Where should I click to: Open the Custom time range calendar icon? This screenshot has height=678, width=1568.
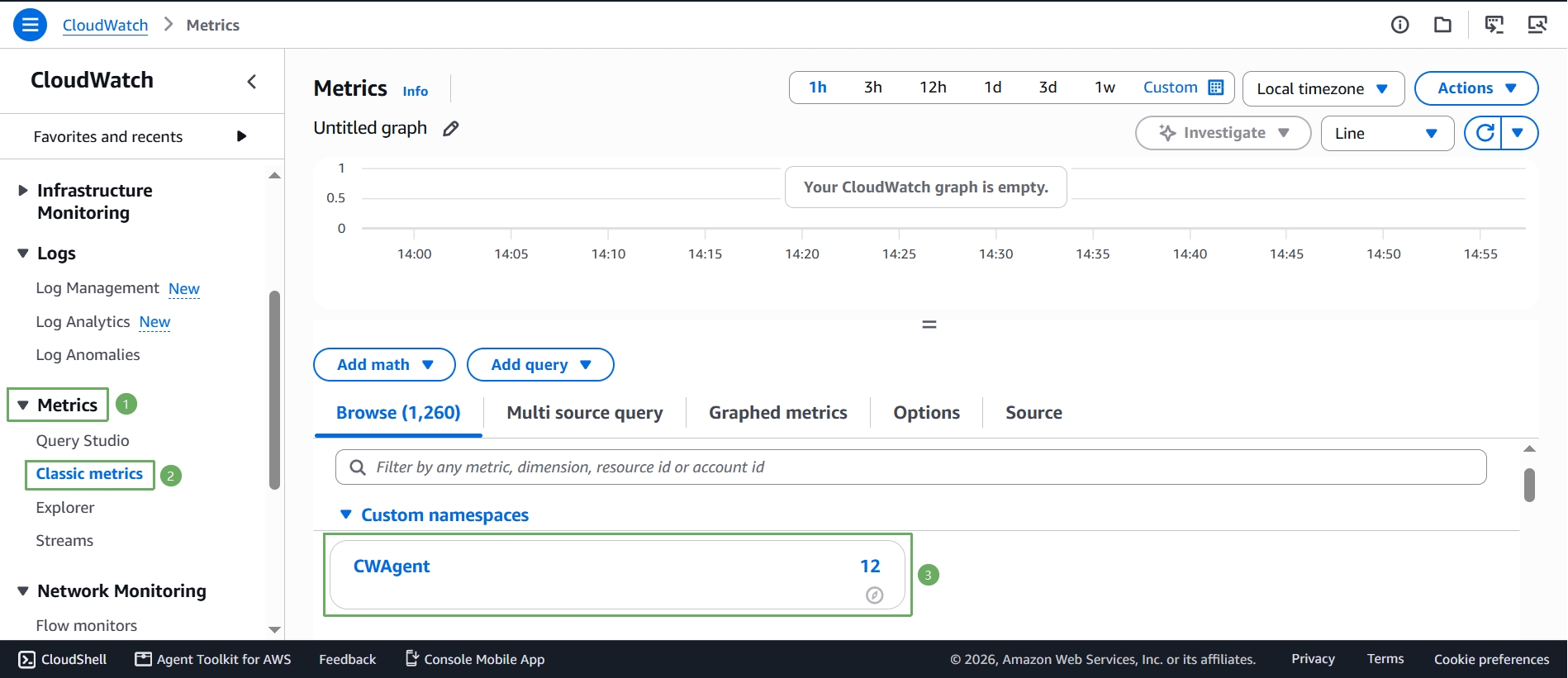click(1215, 88)
